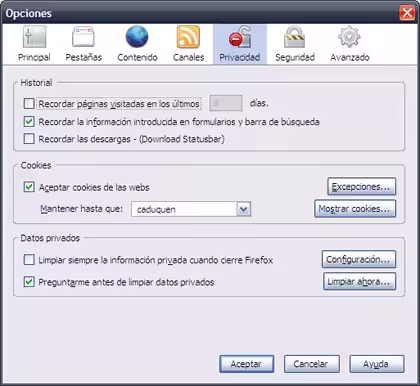Open the Ayuda help button
This screenshot has width=420, height=386.
(377, 364)
